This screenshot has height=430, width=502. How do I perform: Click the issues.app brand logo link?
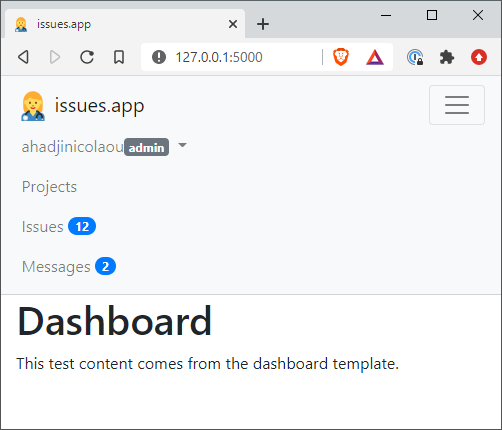coord(83,106)
